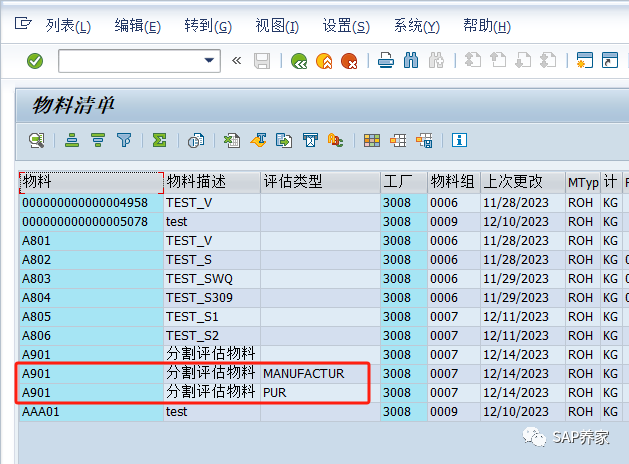The image size is (629, 464).
Task: Open the 设置(S) menu
Action: click(x=346, y=26)
